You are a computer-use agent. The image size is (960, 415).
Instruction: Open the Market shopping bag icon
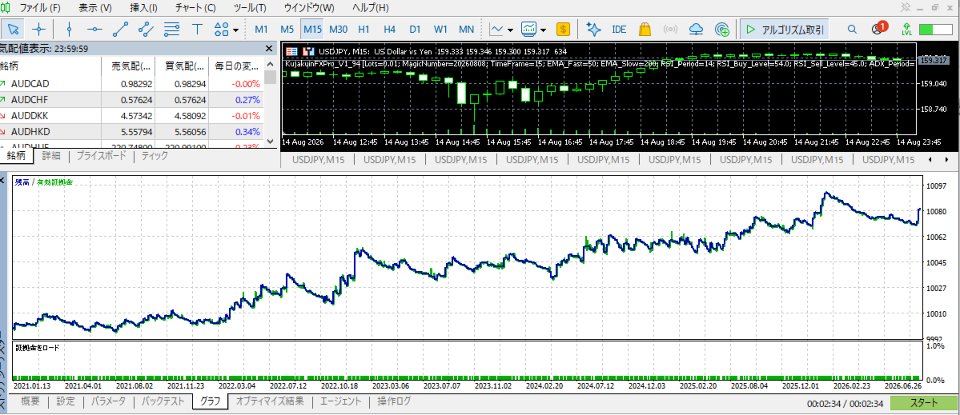point(645,29)
